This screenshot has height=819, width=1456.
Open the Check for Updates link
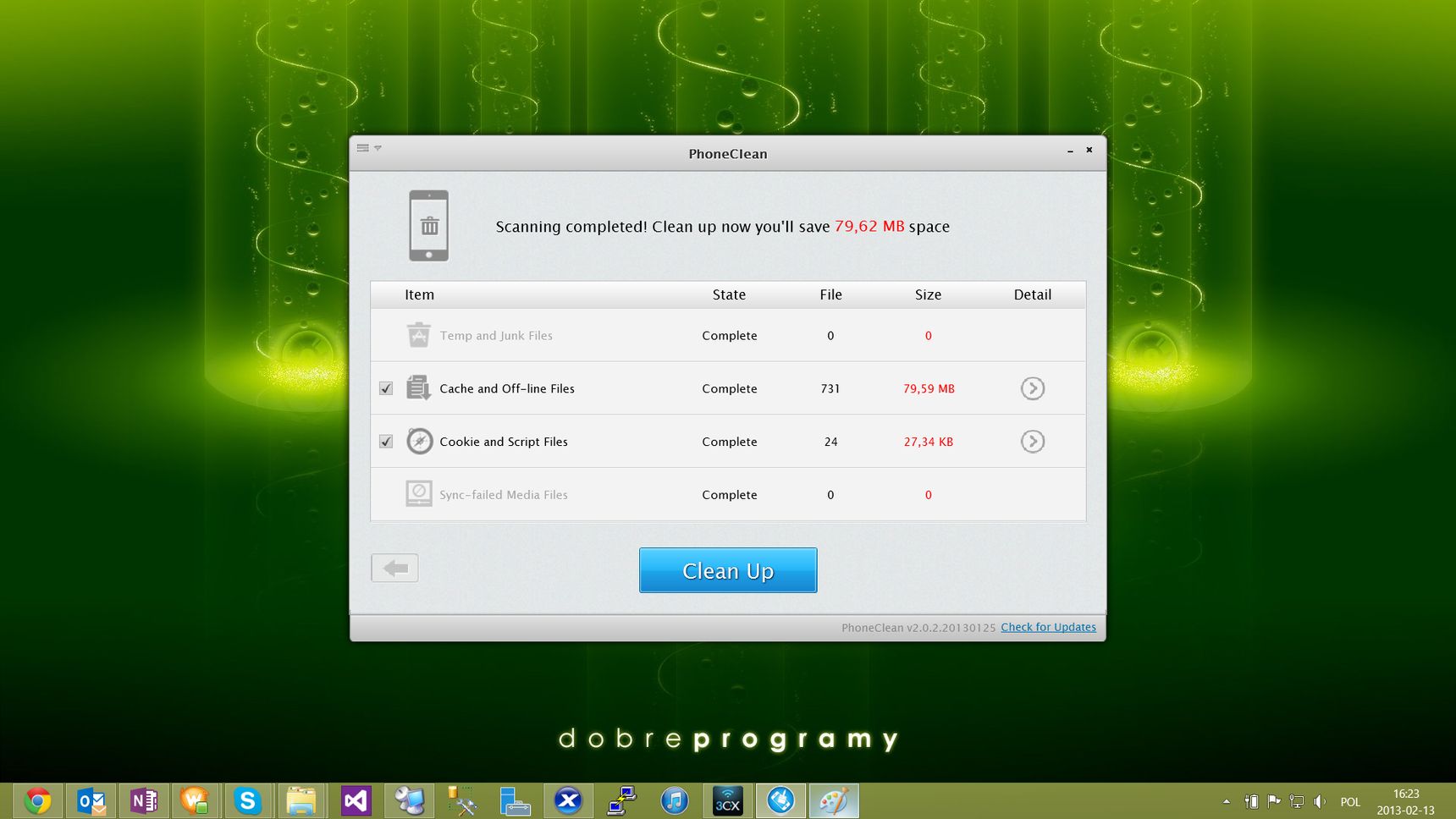pyautogui.click(x=1048, y=627)
